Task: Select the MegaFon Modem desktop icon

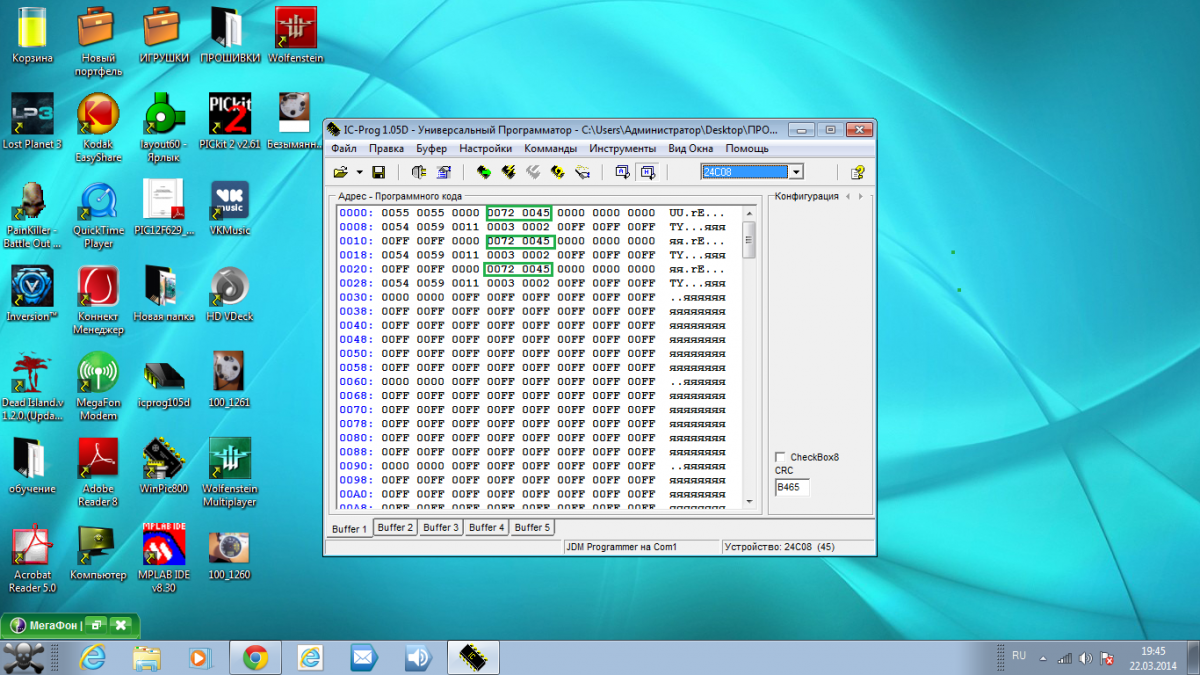Action: click(x=98, y=386)
